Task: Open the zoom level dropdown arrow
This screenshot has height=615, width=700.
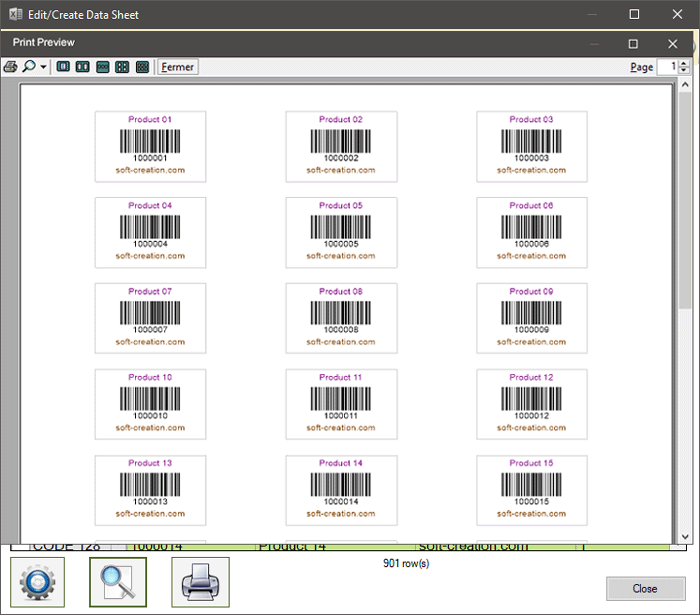Action: click(43, 67)
